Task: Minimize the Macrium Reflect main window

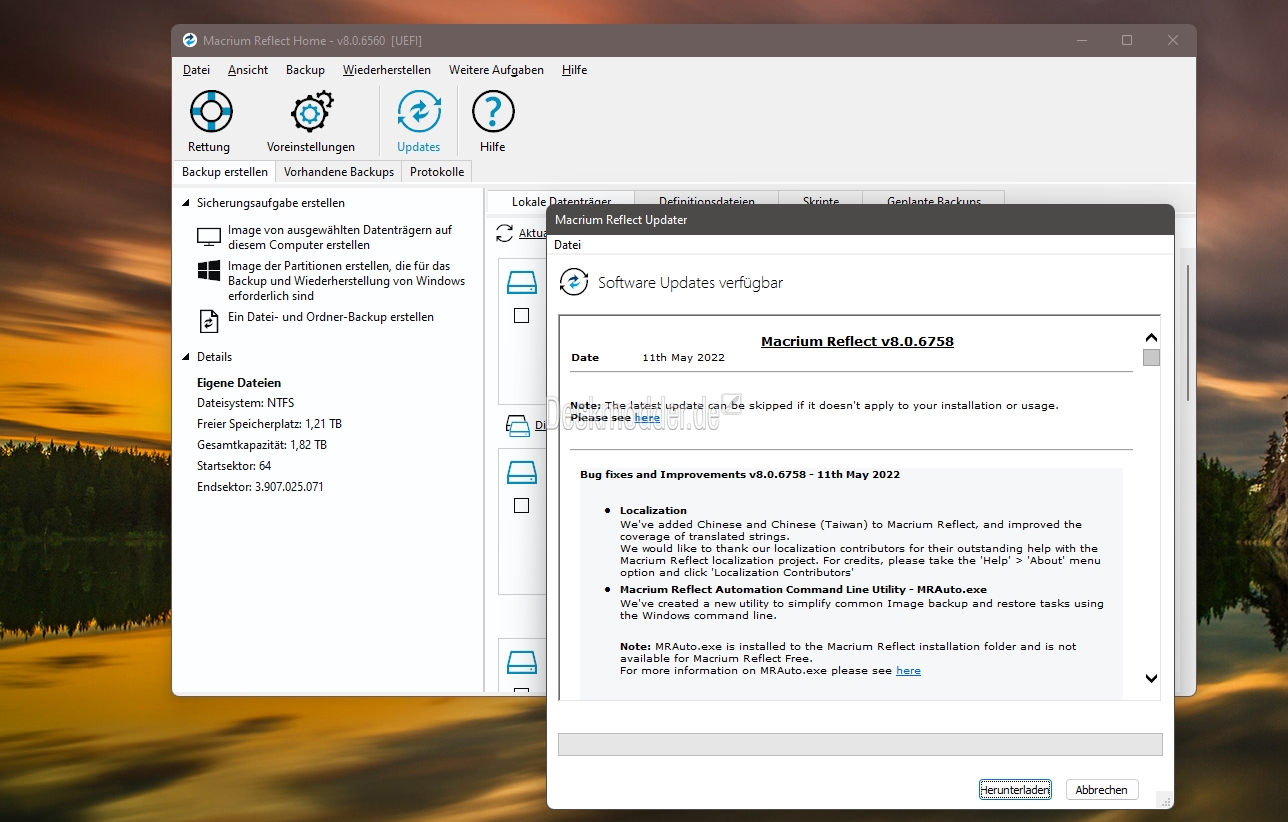Action: pos(1081,40)
